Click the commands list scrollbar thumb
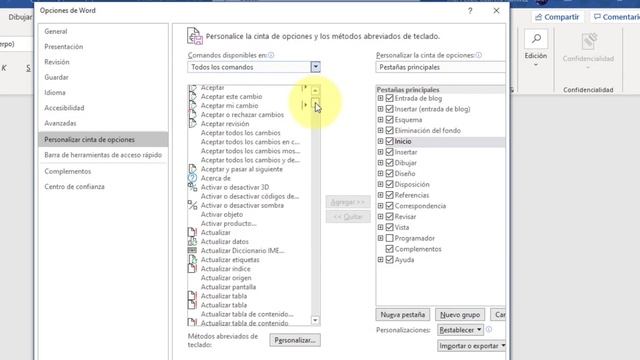Viewport: 640px width, 360px height. 315,102
